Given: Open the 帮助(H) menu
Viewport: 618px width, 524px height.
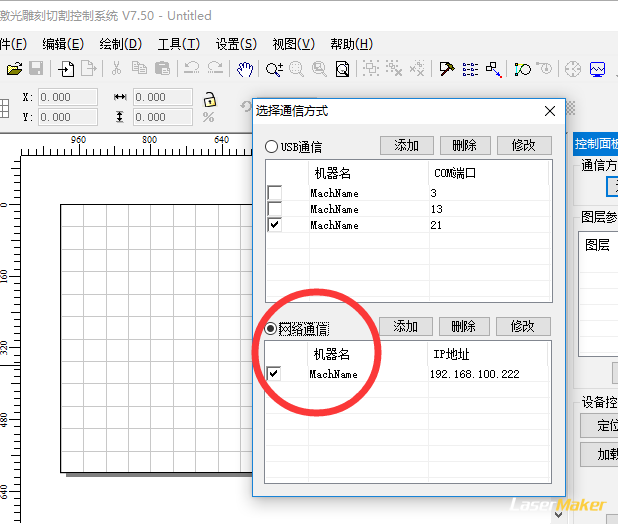Looking at the screenshot, I should tap(352, 44).
